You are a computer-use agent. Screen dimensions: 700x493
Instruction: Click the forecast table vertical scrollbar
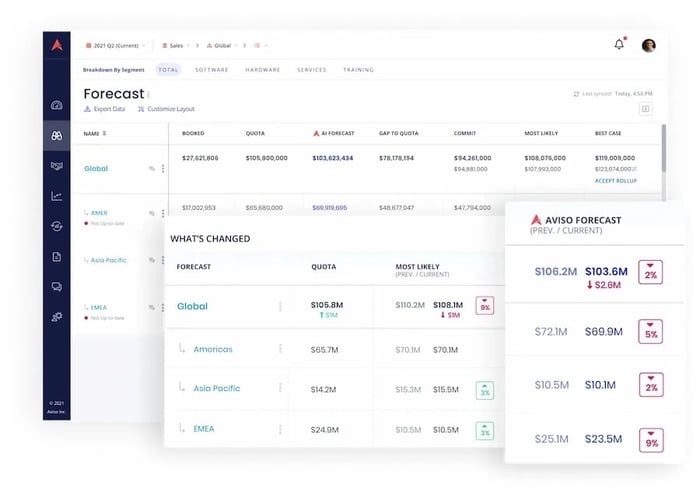663,149
